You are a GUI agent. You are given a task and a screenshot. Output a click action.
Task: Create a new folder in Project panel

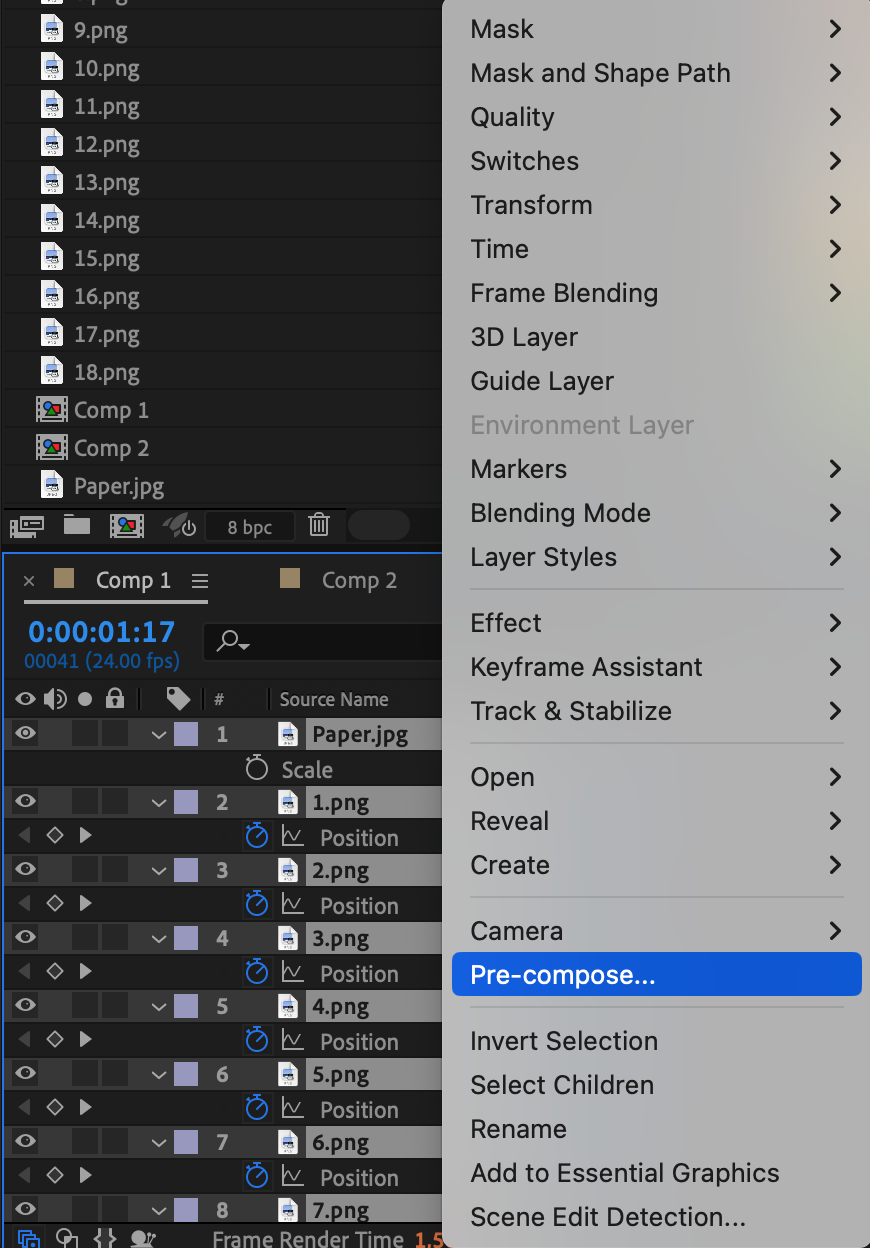coord(76,524)
